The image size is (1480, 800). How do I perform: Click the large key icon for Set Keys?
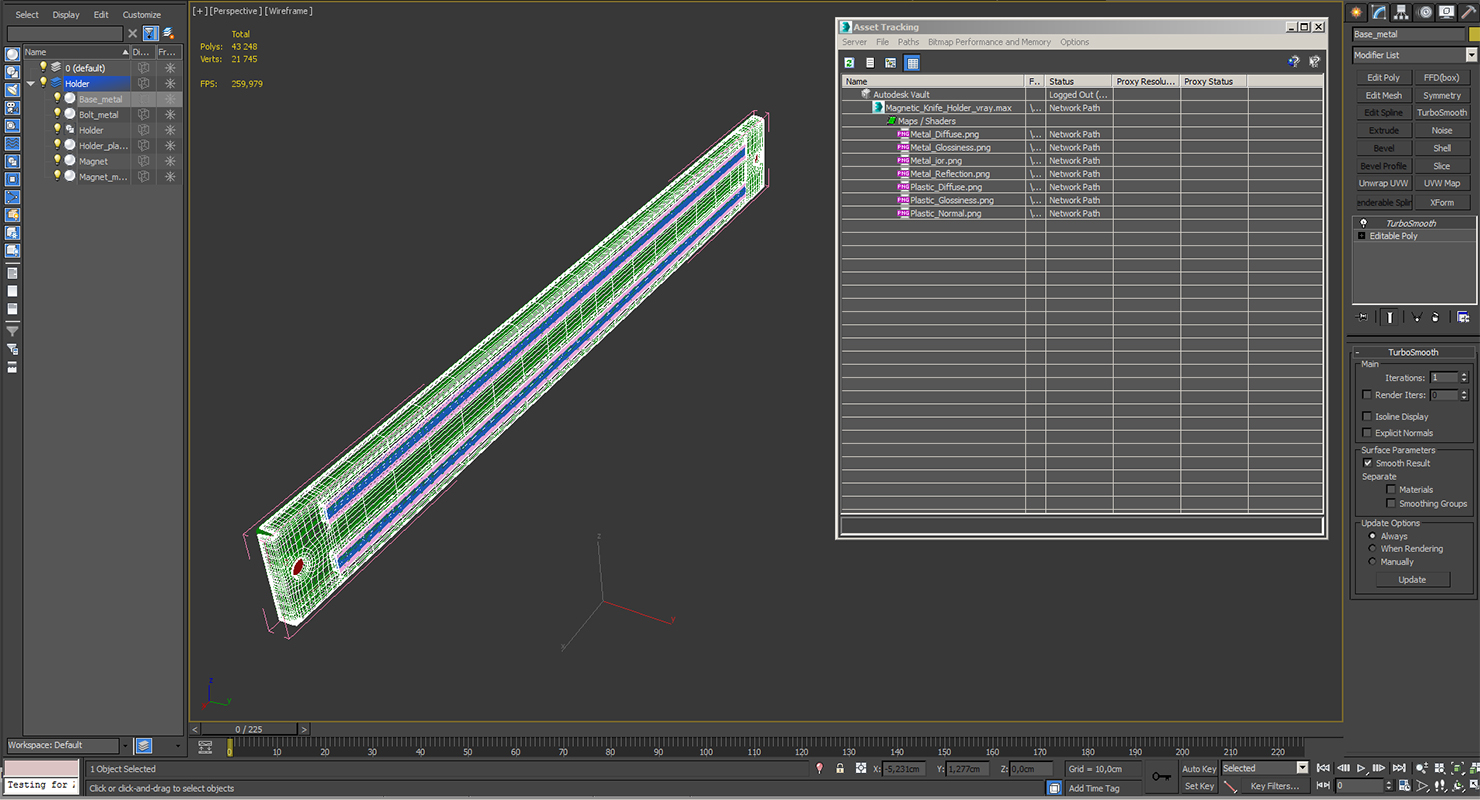pos(1161,776)
